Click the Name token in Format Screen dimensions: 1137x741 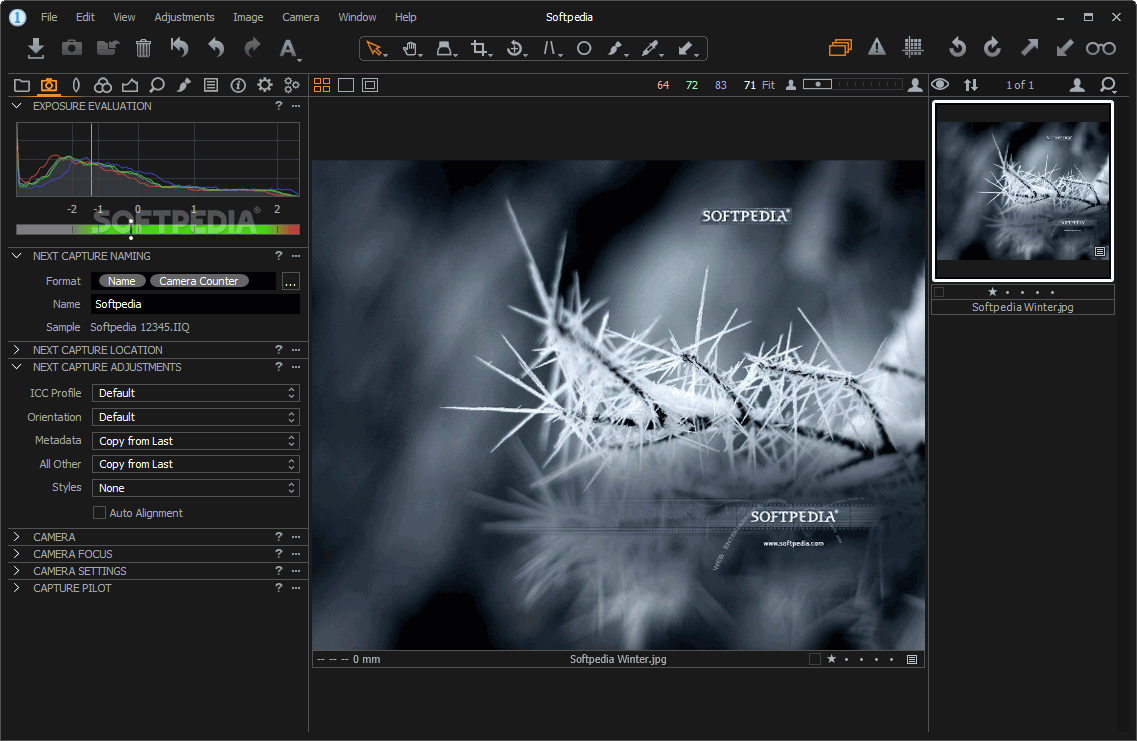tap(122, 281)
